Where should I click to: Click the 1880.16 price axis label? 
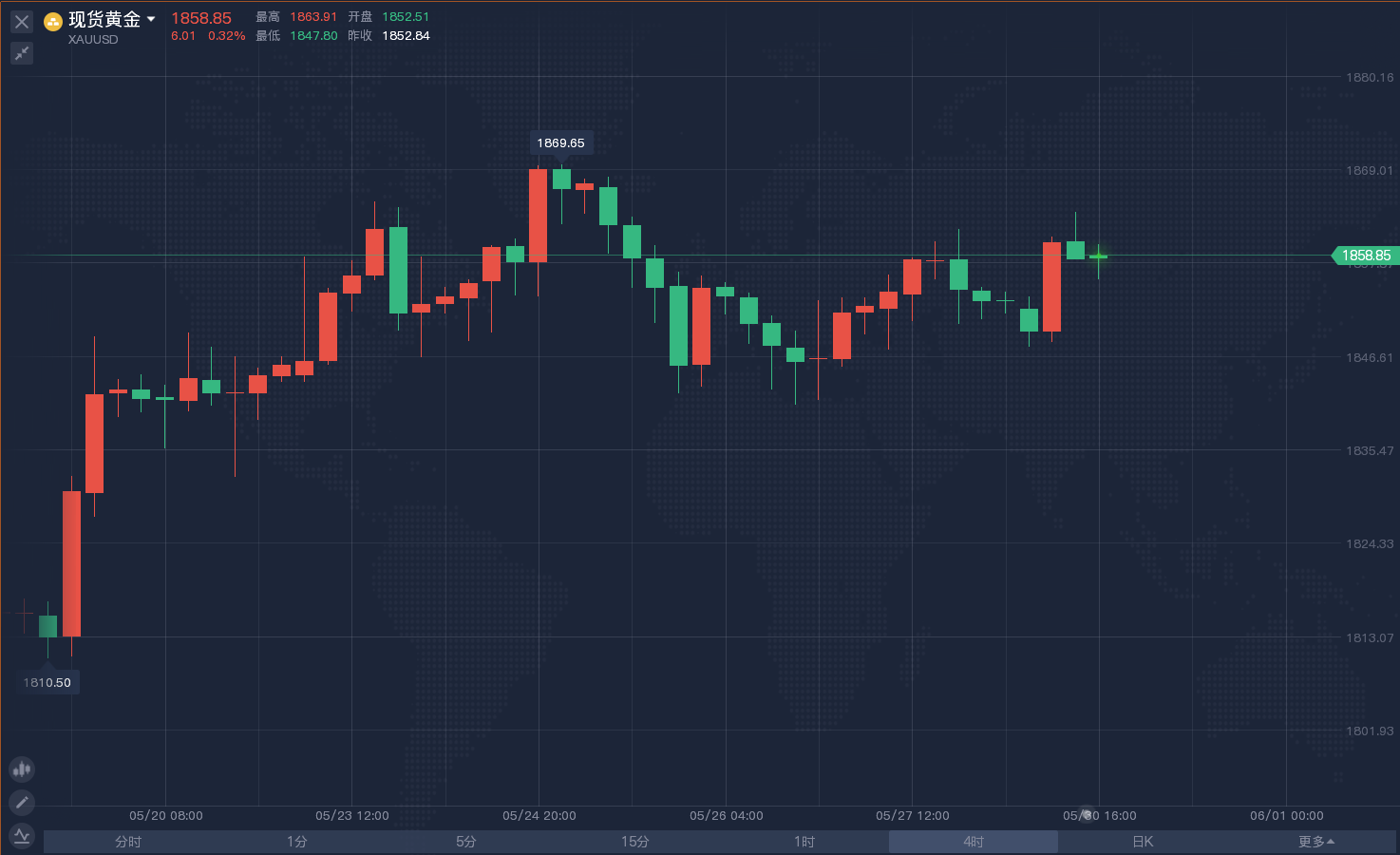pos(1370,78)
